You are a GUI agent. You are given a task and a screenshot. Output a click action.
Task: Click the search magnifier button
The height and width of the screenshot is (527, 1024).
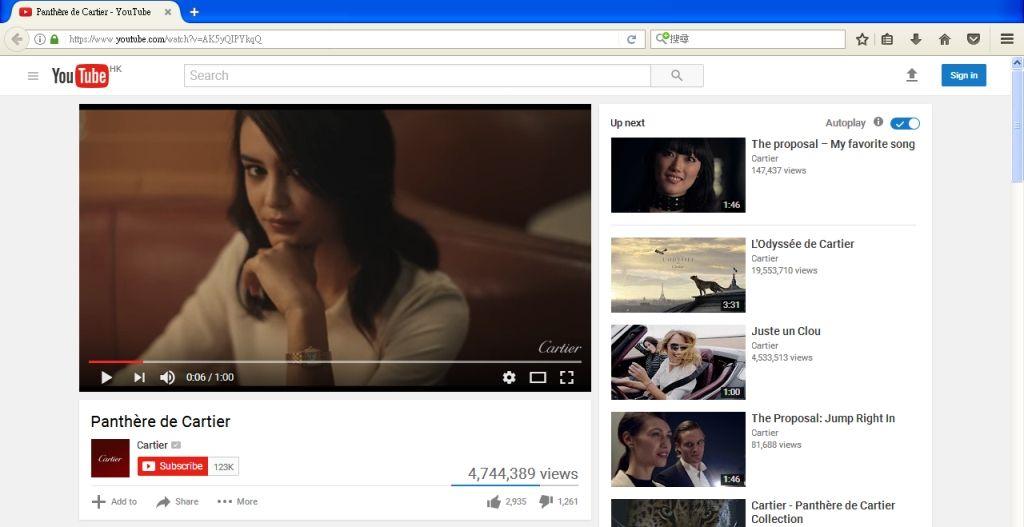(x=677, y=76)
